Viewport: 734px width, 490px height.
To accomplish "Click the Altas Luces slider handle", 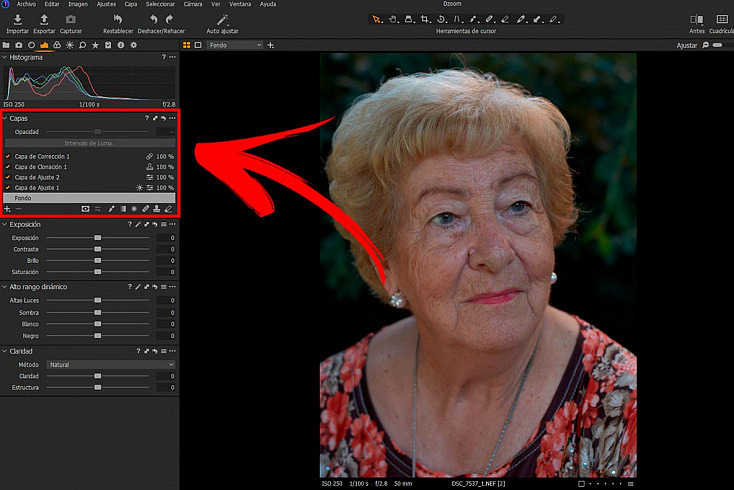I will pos(97,300).
